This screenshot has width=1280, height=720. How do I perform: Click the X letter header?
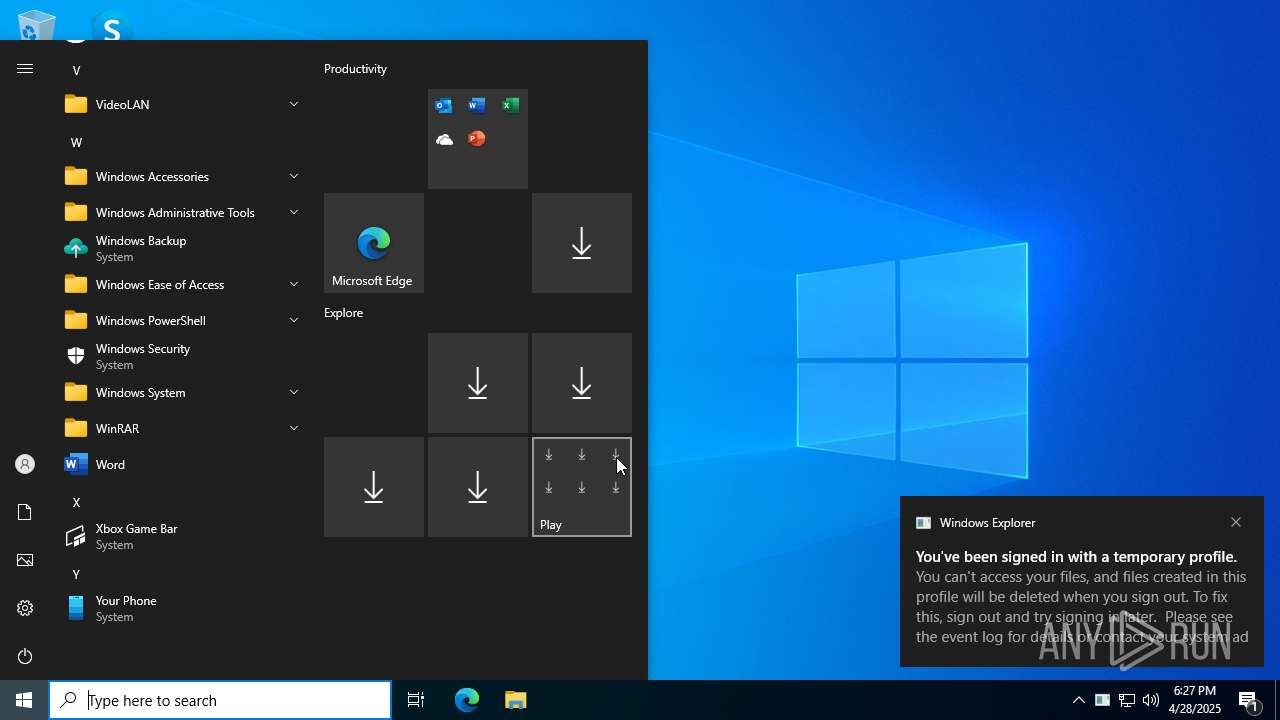(x=76, y=502)
